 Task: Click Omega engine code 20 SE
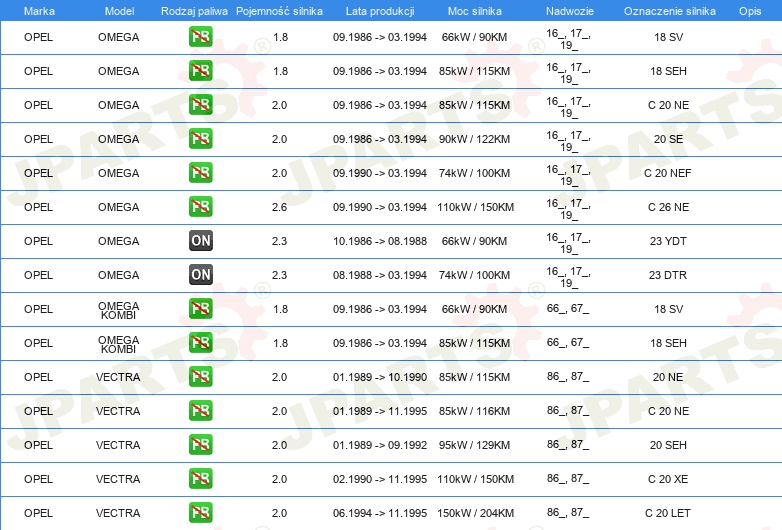[x=668, y=139]
